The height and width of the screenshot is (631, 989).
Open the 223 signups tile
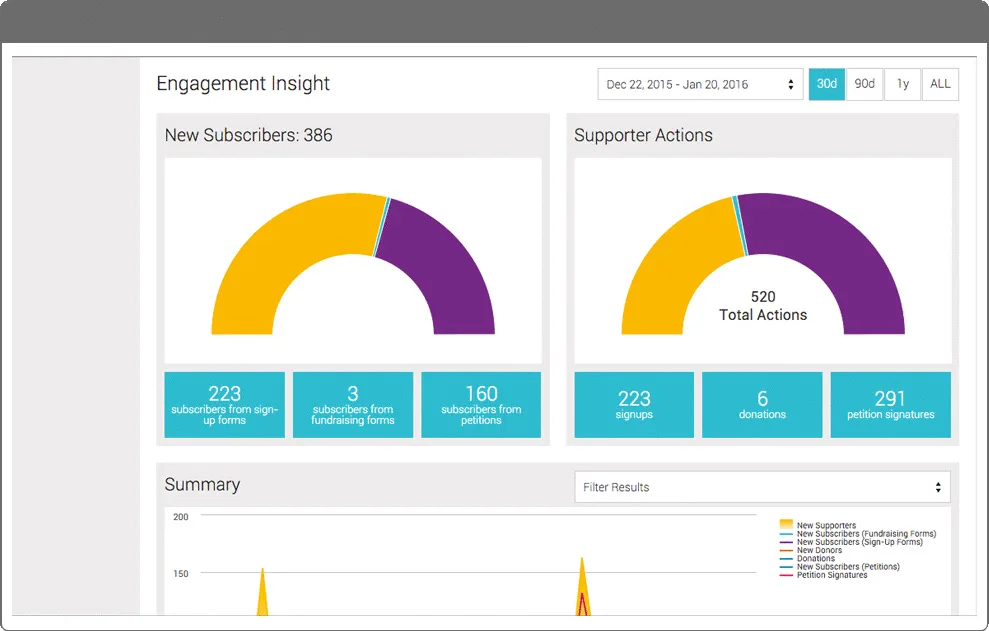click(x=634, y=404)
